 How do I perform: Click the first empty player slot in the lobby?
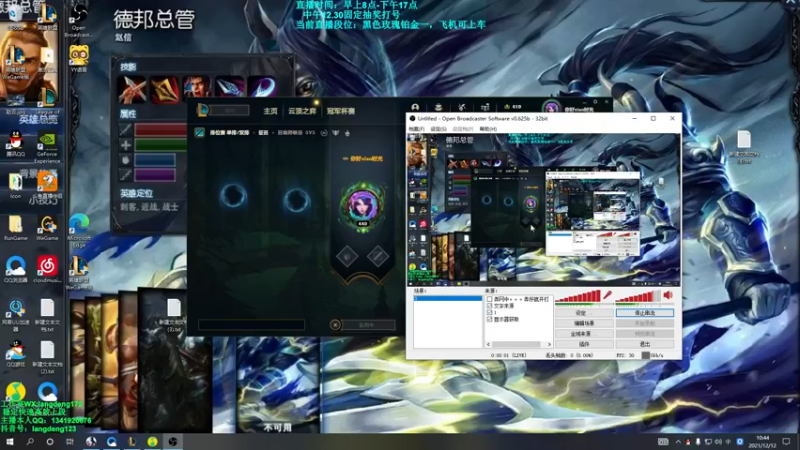233,196
